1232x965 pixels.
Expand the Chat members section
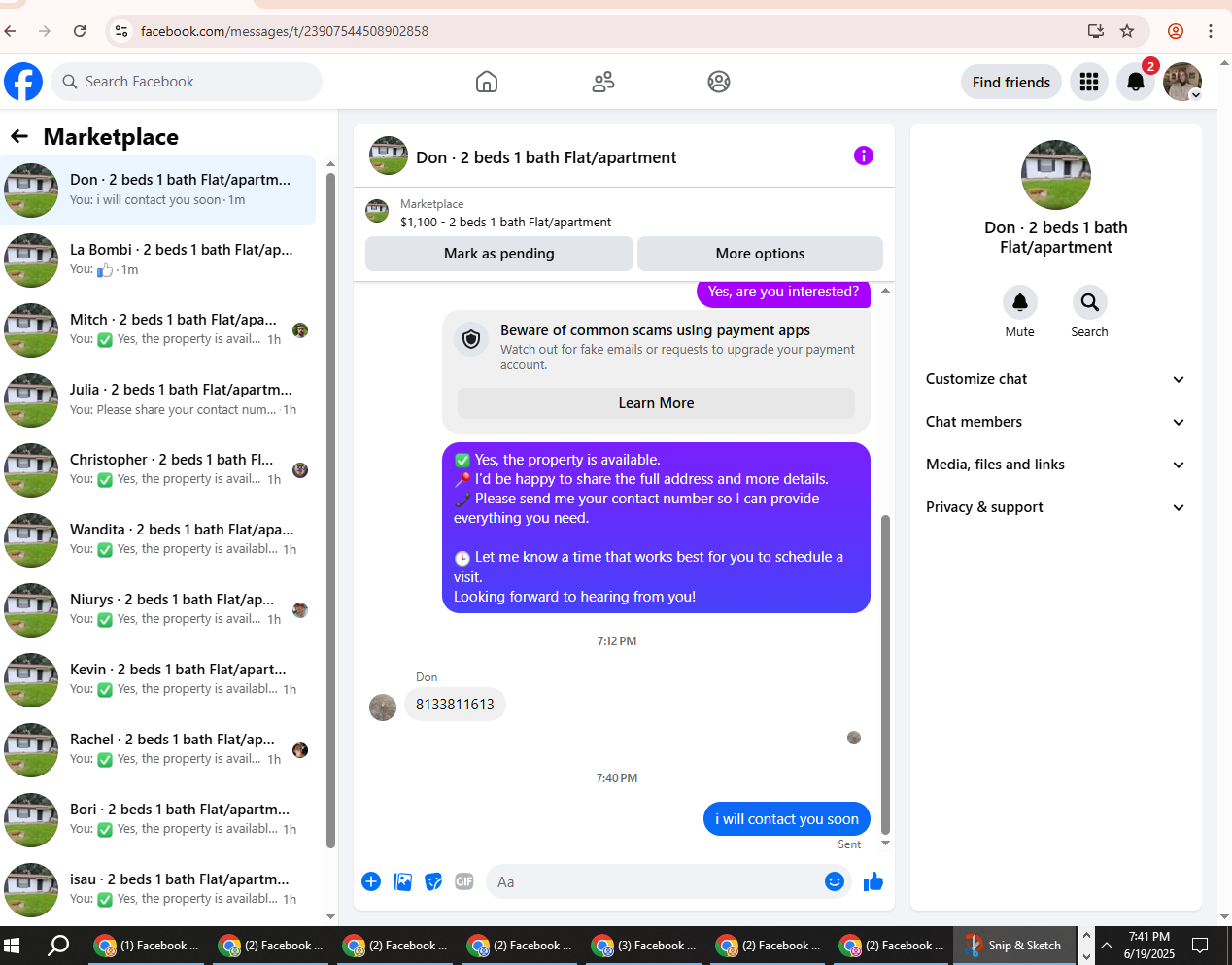(x=1056, y=422)
